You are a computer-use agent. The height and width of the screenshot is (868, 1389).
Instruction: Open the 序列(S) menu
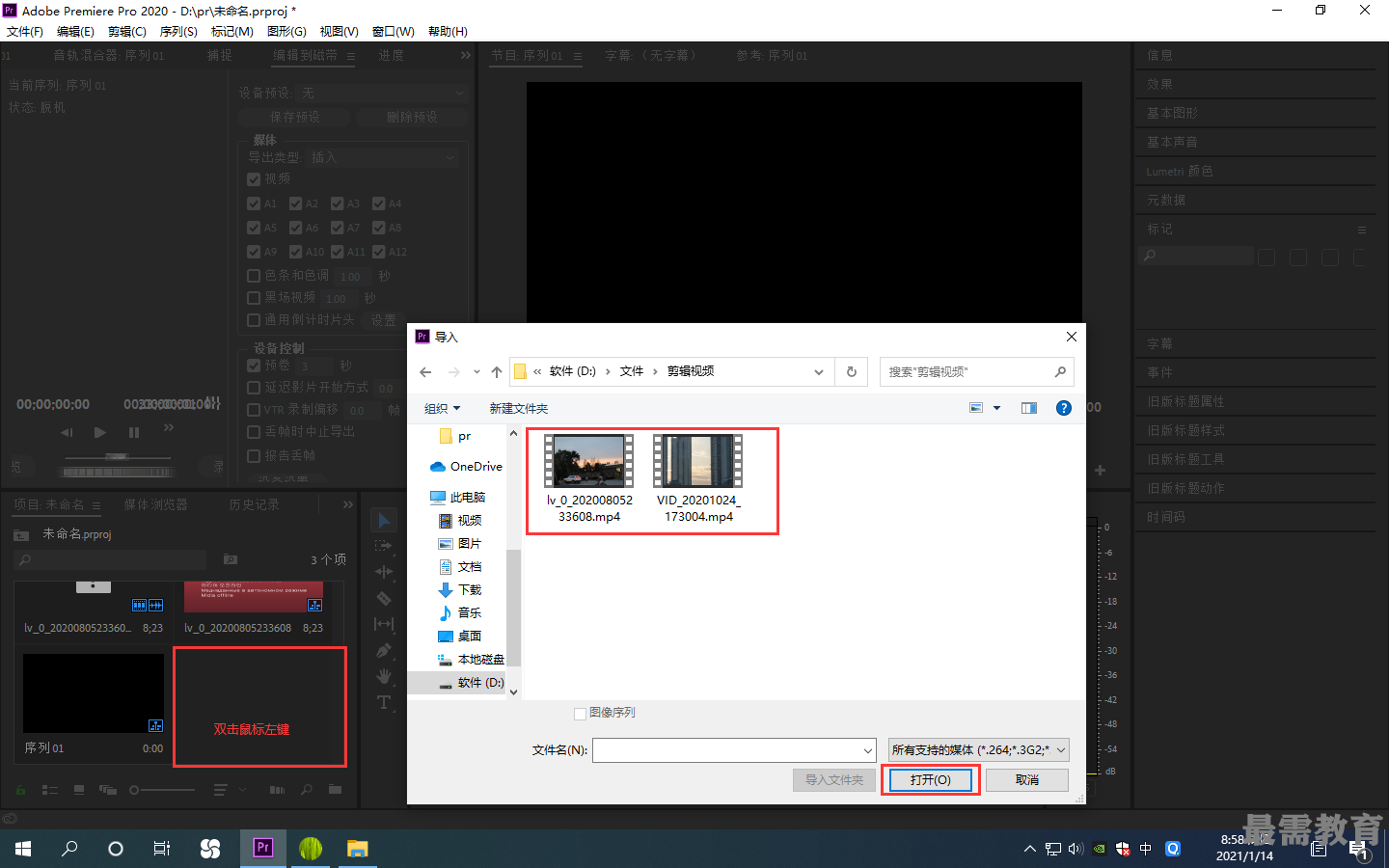[x=178, y=31]
